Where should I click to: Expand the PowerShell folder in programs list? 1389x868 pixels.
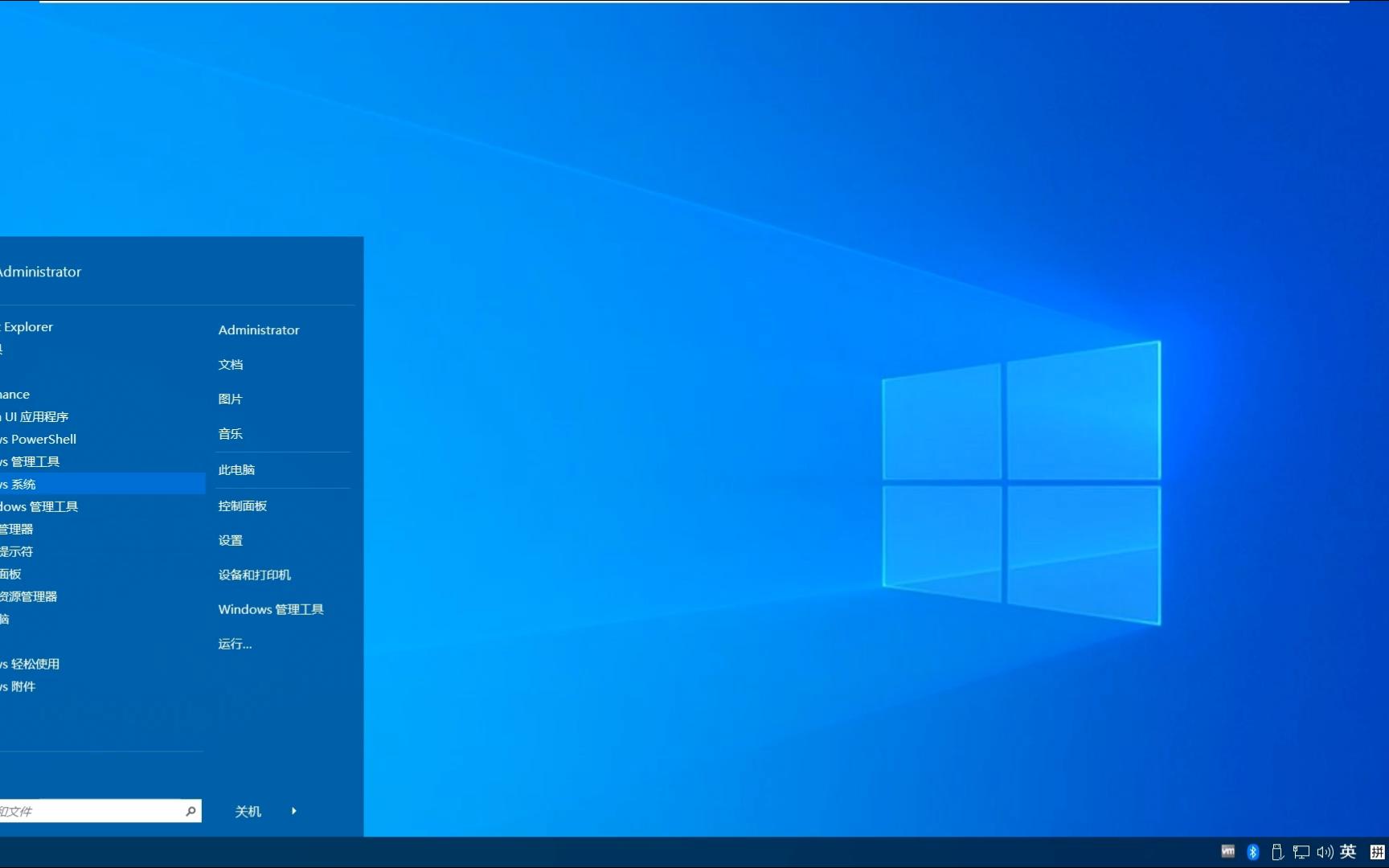click(39, 440)
